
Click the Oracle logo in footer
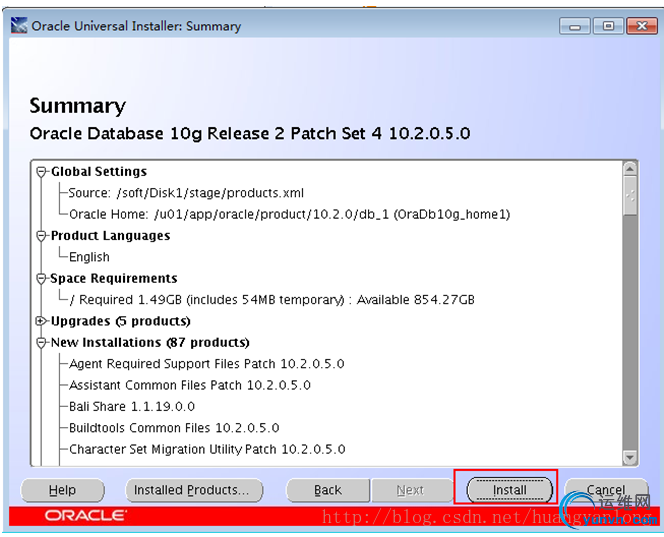click(x=85, y=515)
